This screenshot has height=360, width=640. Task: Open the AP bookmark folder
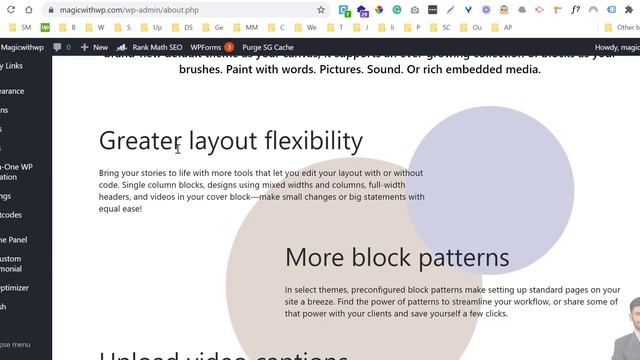point(502,27)
